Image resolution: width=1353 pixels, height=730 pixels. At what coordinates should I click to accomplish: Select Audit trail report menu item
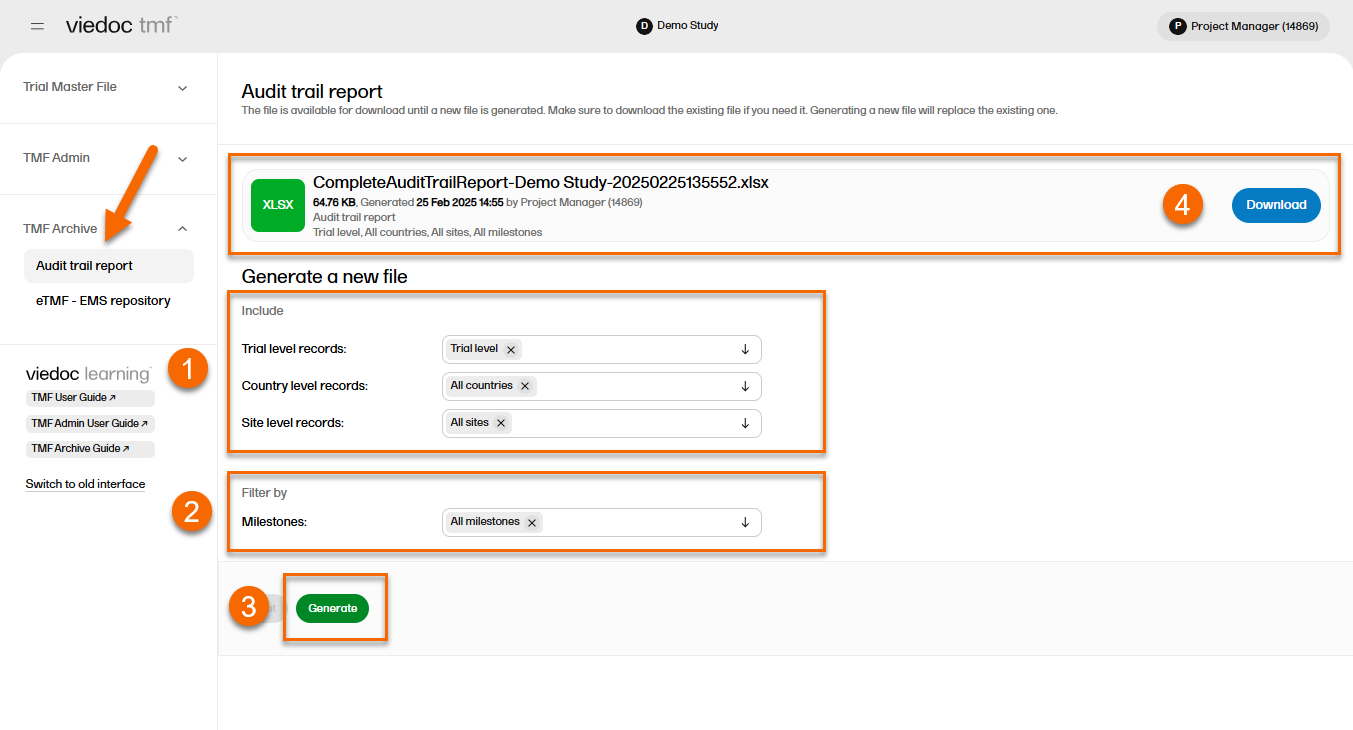coord(85,266)
